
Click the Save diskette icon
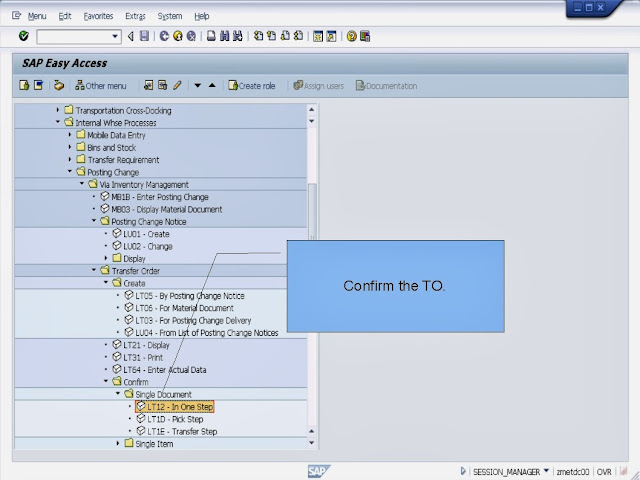144,36
